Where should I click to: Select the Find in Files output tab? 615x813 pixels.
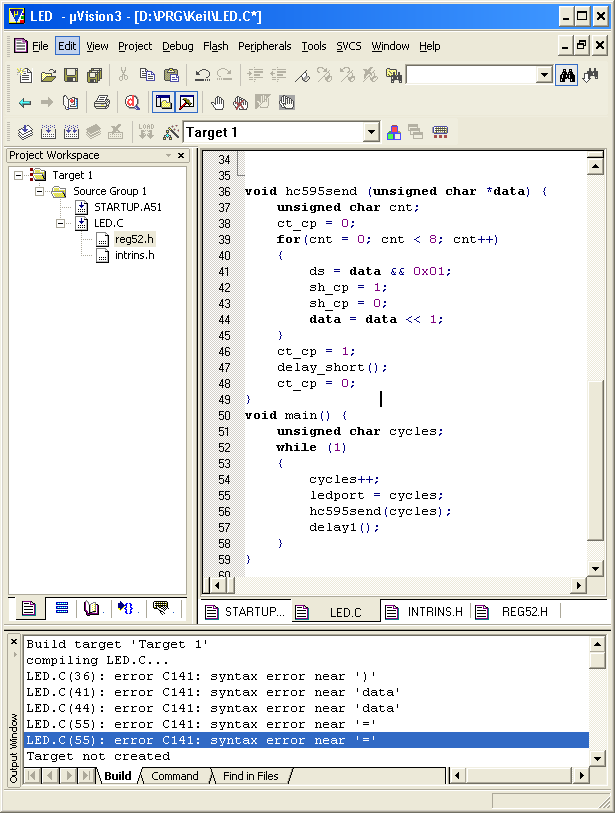coord(251,776)
